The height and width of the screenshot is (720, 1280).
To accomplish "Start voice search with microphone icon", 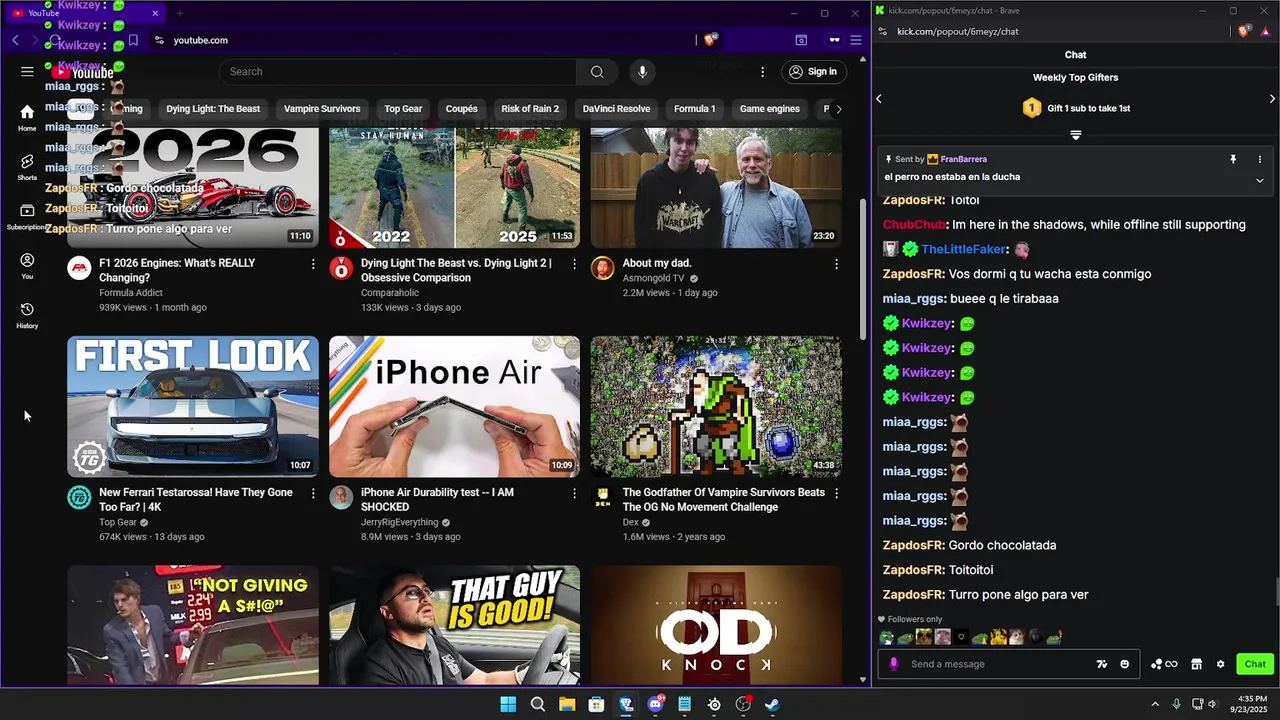I will point(642,72).
